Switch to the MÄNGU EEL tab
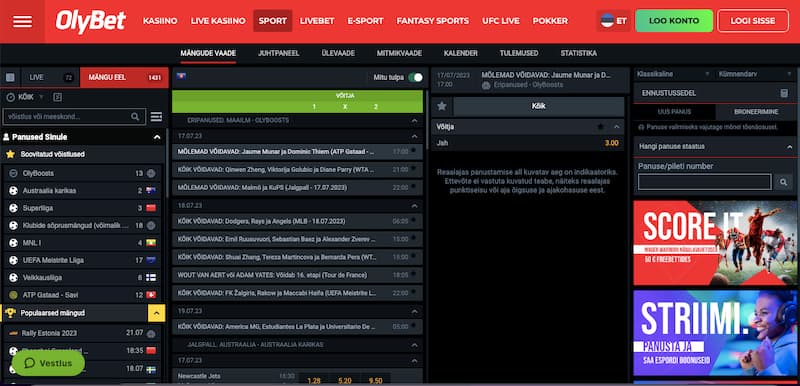Image resolution: width=800 pixels, height=386 pixels. (x=124, y=78)
